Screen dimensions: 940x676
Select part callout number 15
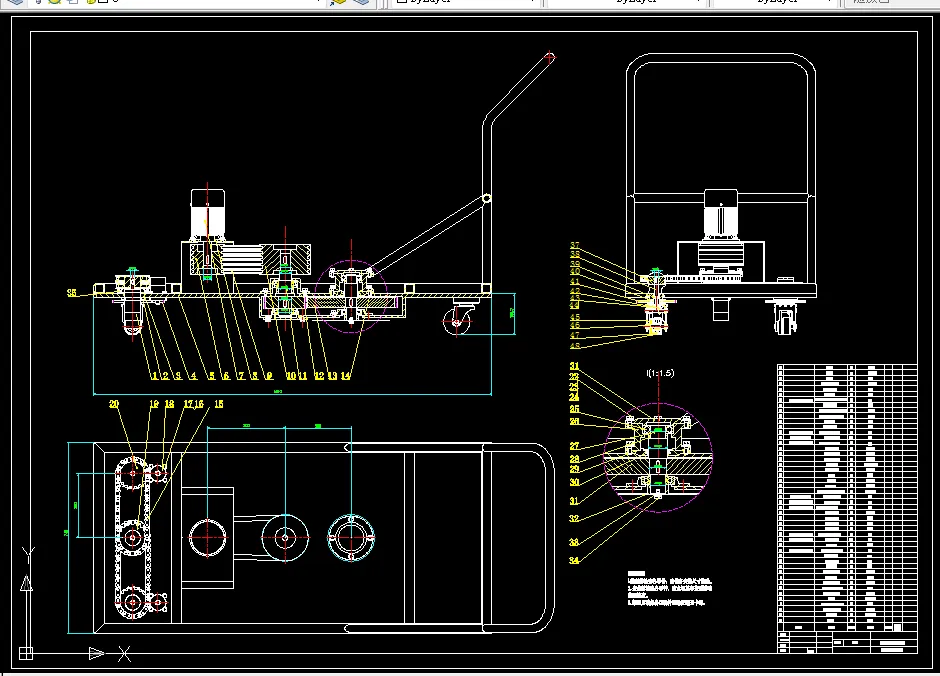click(219, 404)
